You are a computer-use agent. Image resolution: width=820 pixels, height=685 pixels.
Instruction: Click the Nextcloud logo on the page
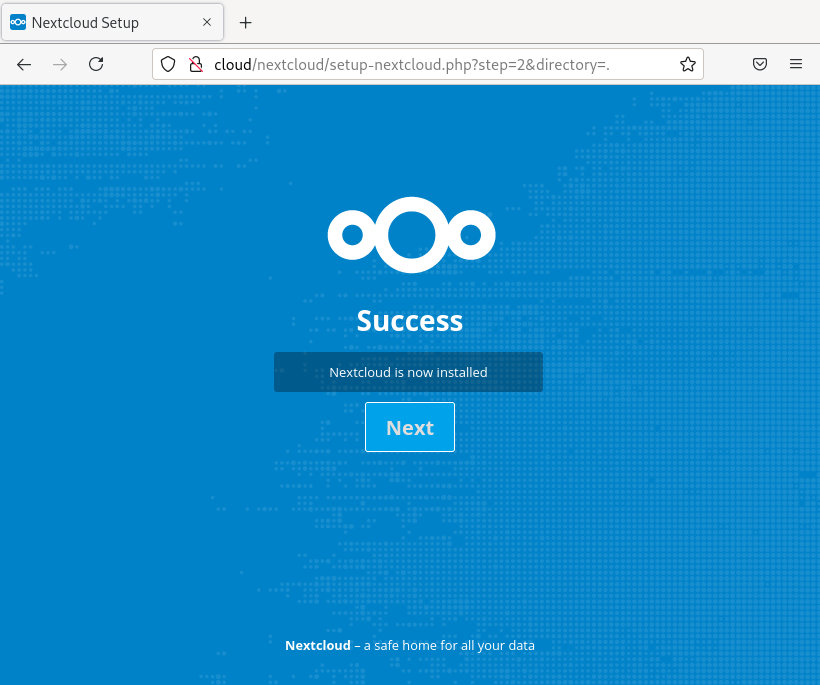tap(411, 234)
